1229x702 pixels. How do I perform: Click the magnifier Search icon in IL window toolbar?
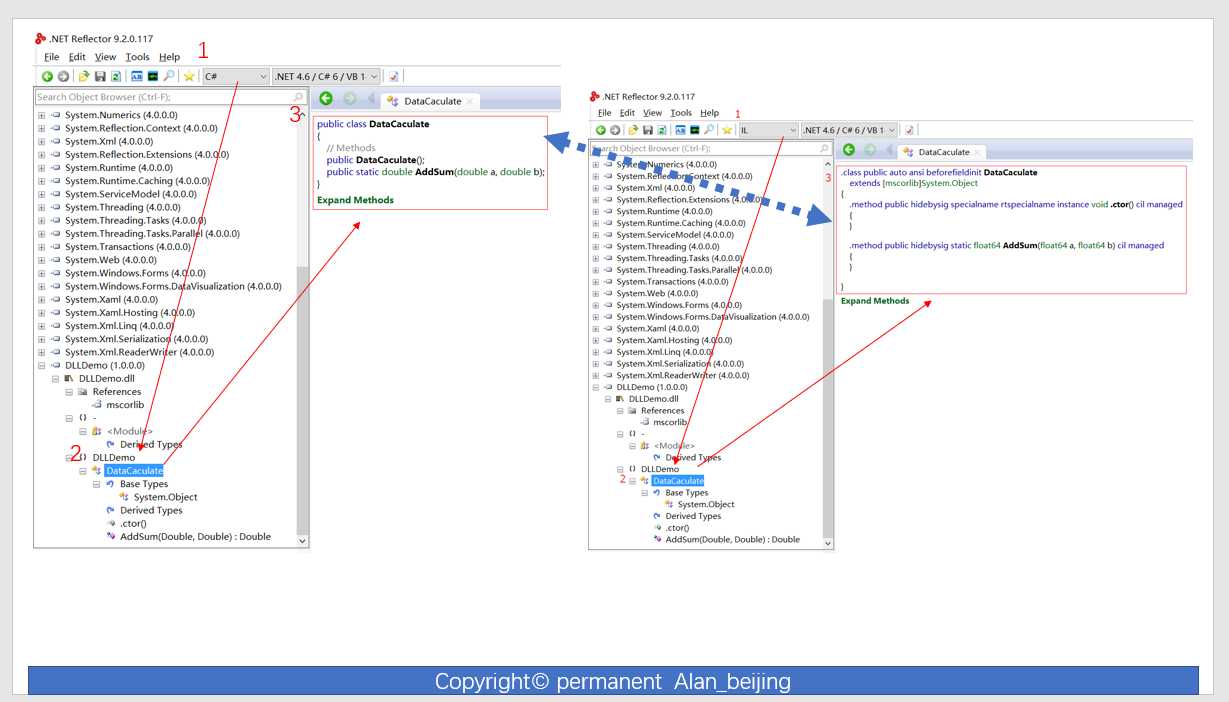(709, 130)
